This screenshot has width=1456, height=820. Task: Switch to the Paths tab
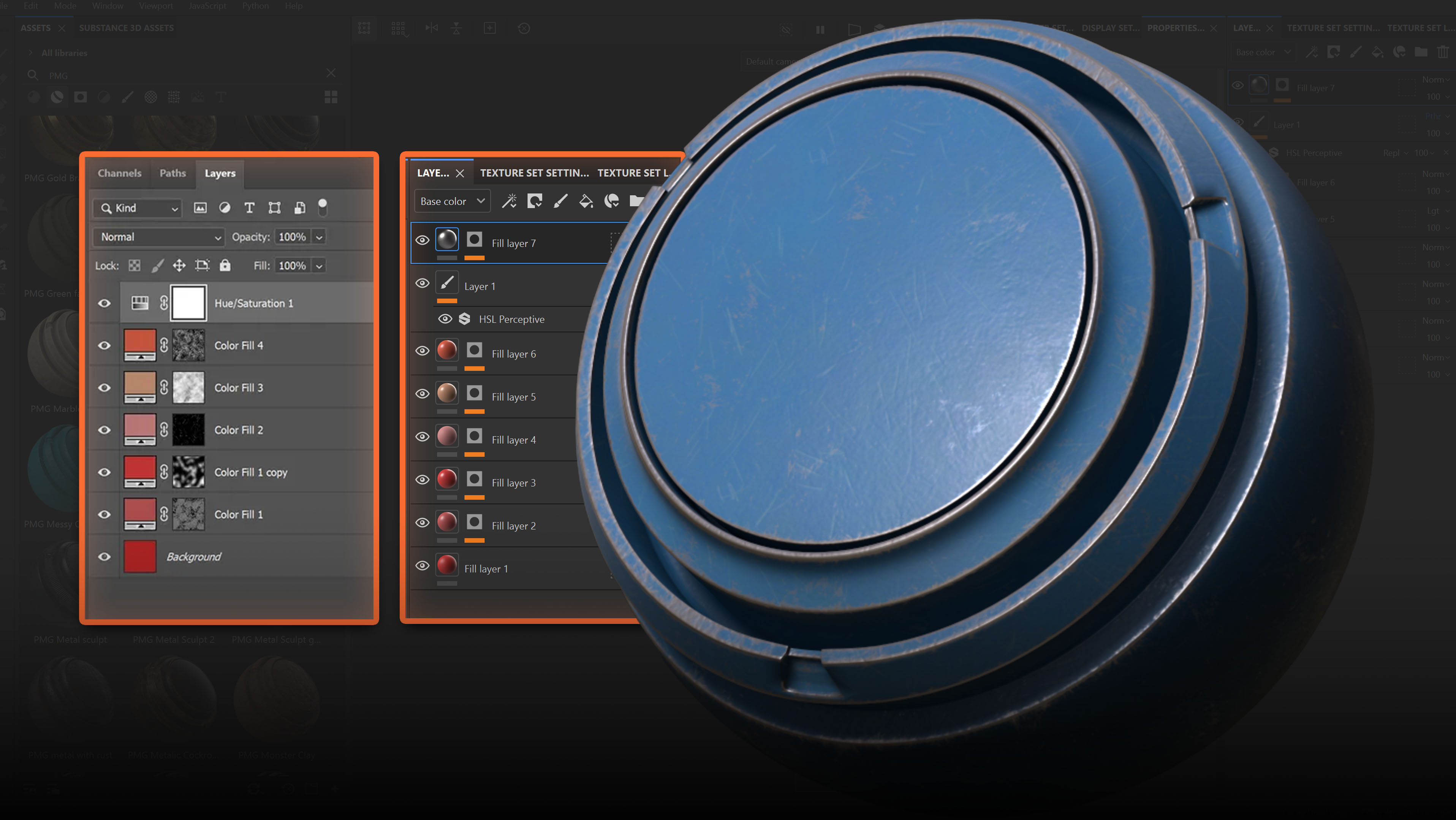coord(173,173)
